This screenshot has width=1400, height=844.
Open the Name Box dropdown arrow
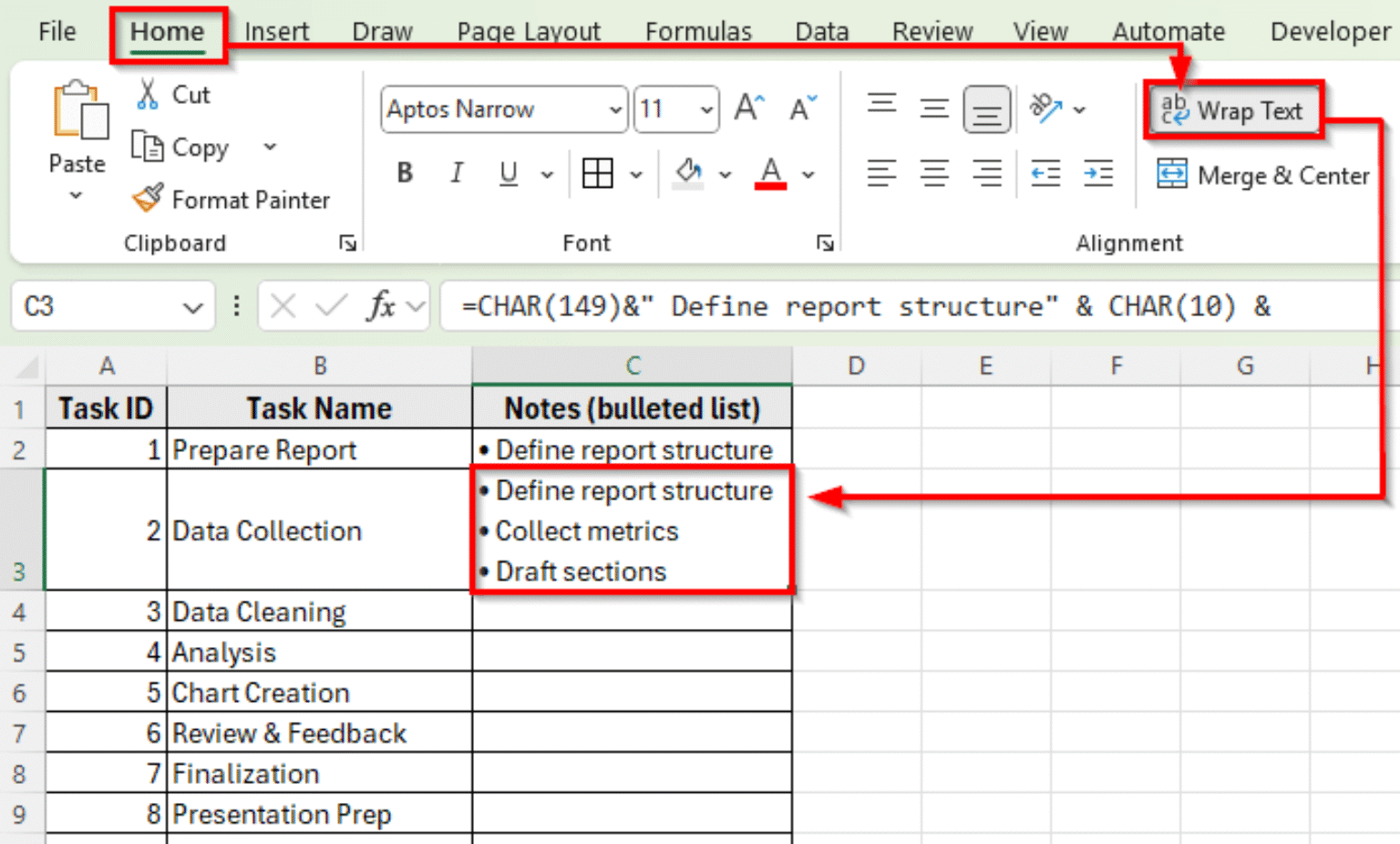[x=192, y=307]
